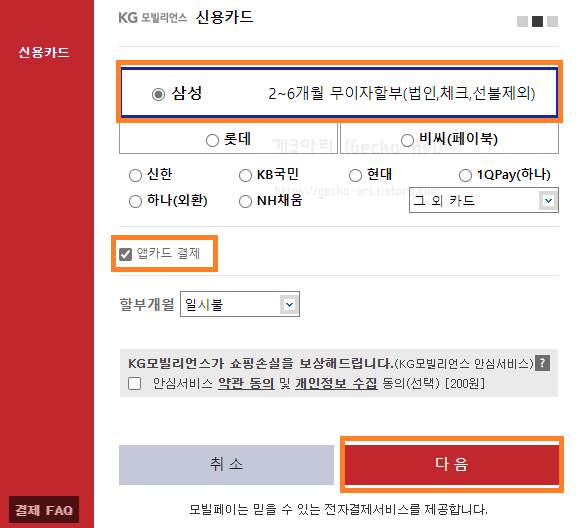Open the 약관 동의 link
This screenshot has width=580, height=528.
pos(246,383)
